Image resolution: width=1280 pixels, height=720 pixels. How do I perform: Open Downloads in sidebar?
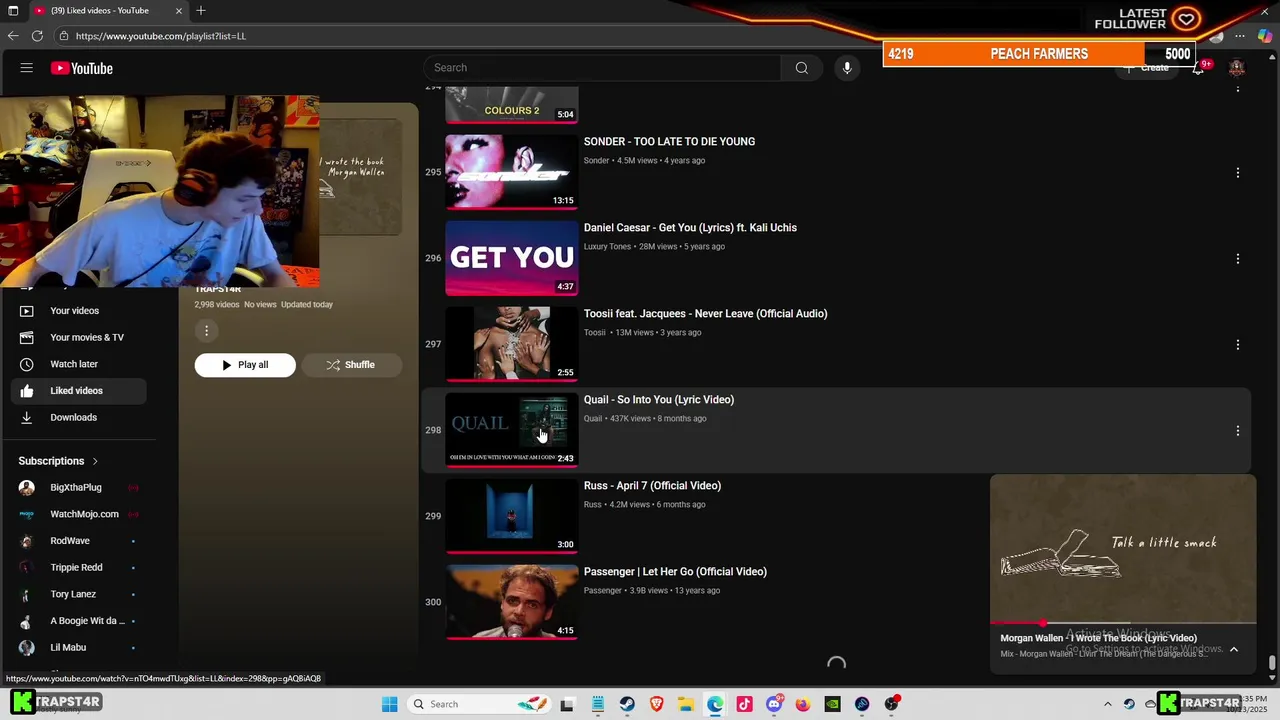(x=79, y=418)
